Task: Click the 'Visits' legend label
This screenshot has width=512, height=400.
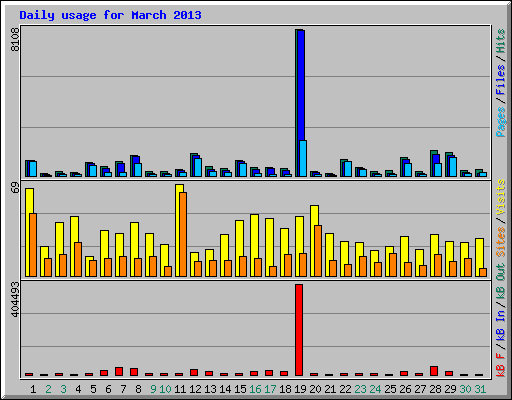Action: click(x=500, y=197)
